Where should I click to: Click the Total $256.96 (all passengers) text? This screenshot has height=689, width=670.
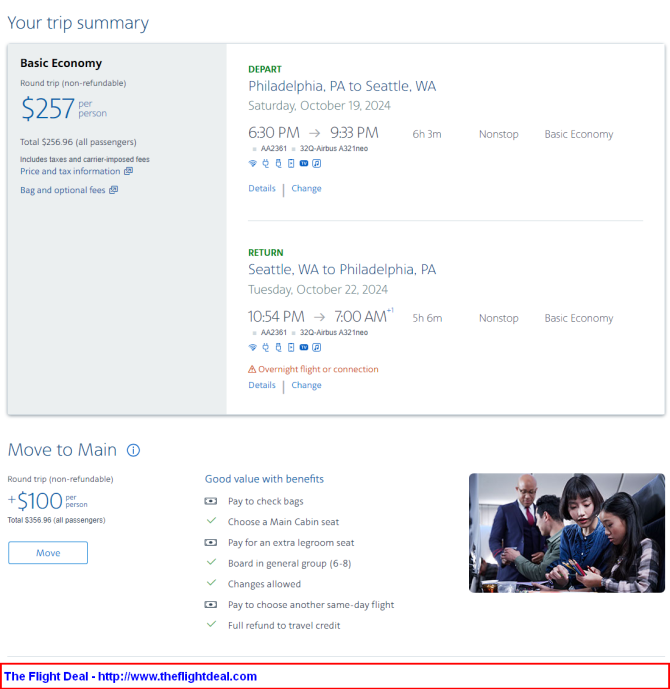78,142
